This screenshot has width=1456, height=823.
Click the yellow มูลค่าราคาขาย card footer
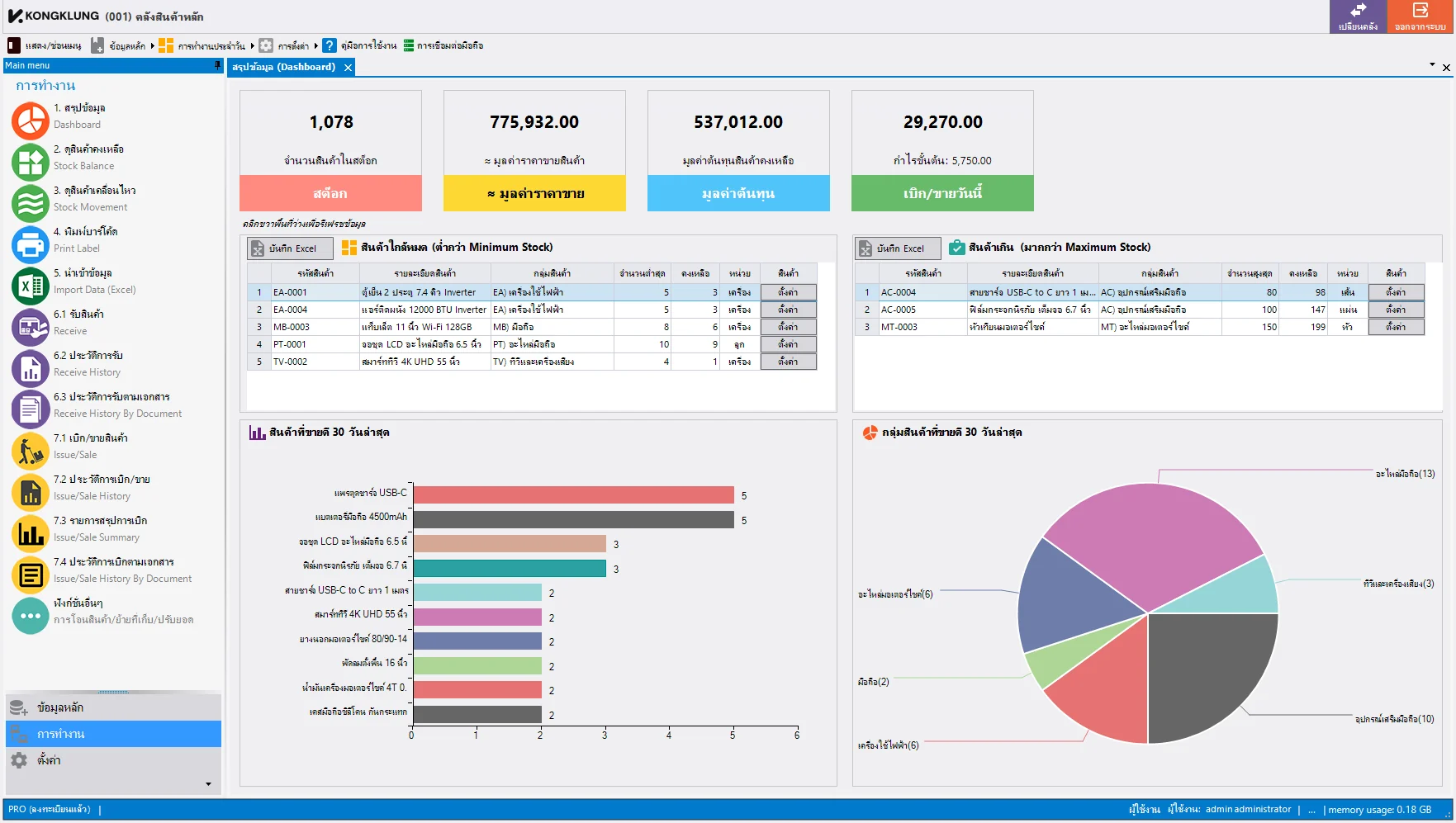(x=534, y=193)
